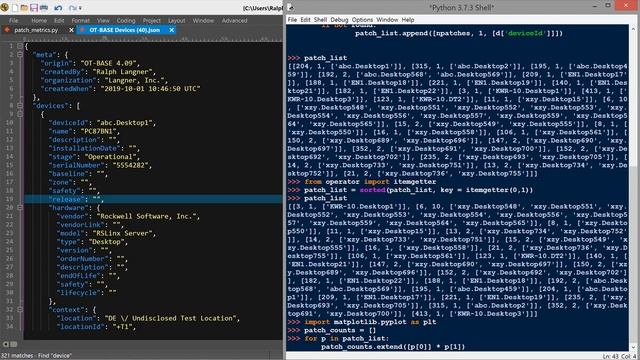
Task: Click Python Shell scrollbar down arrow
Action: 633,347
